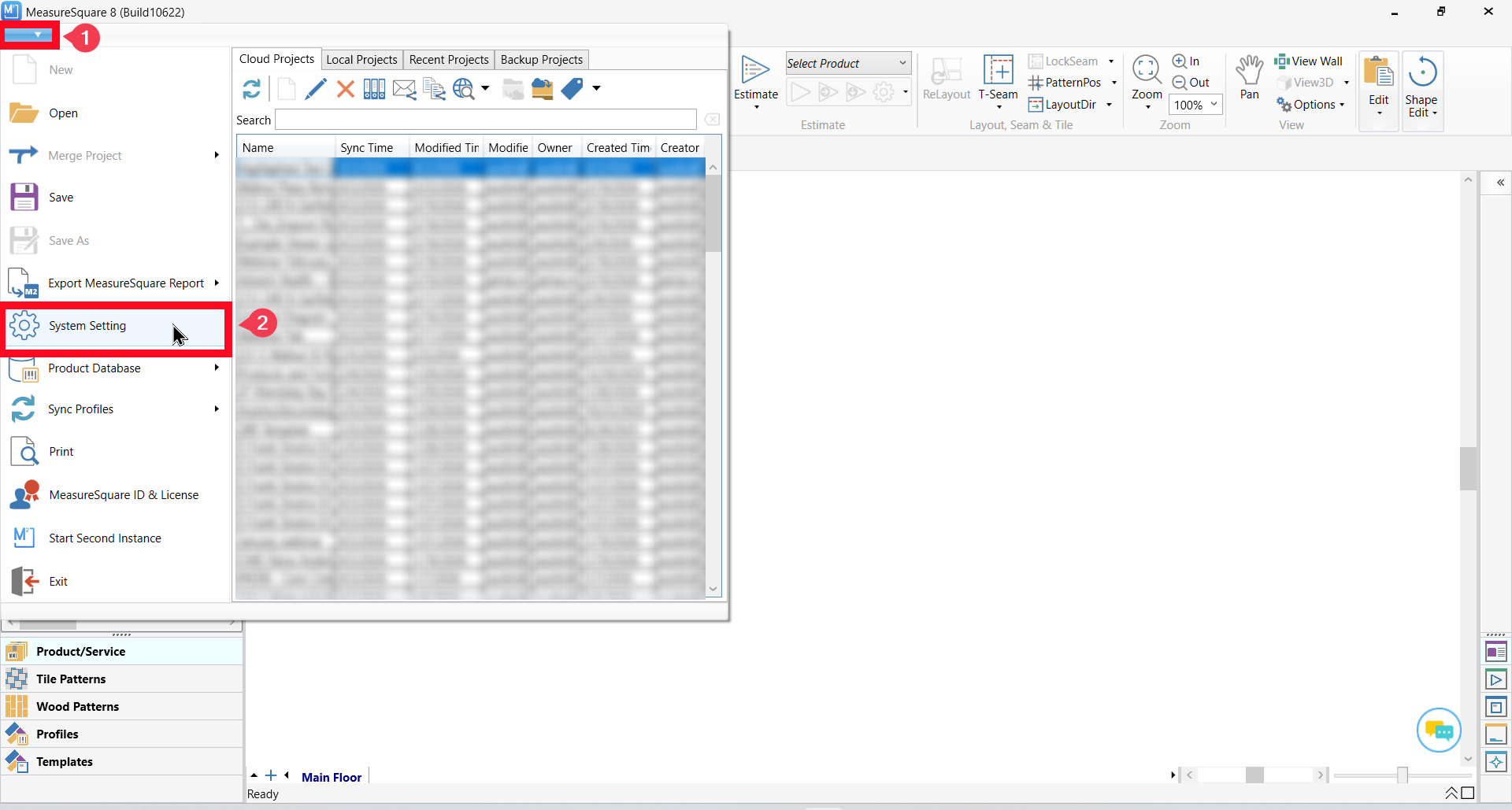Click the zoom slider handle at bottom right
Image resolution: width=1512 pixels, height=810 pixels.
pos(1403,775)
